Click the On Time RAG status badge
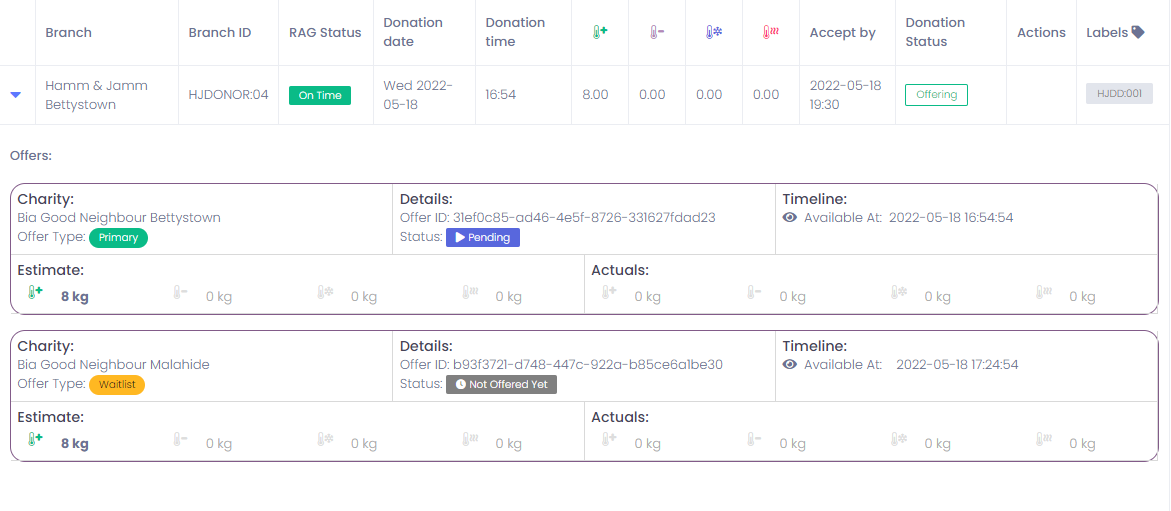 pos(320,95)
